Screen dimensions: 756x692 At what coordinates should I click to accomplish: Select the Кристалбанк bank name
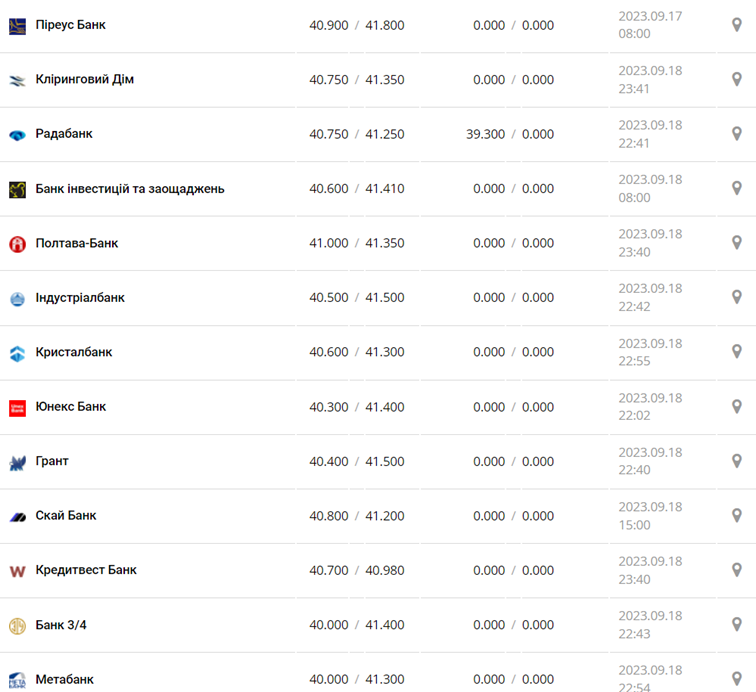(x=73, y=352)
